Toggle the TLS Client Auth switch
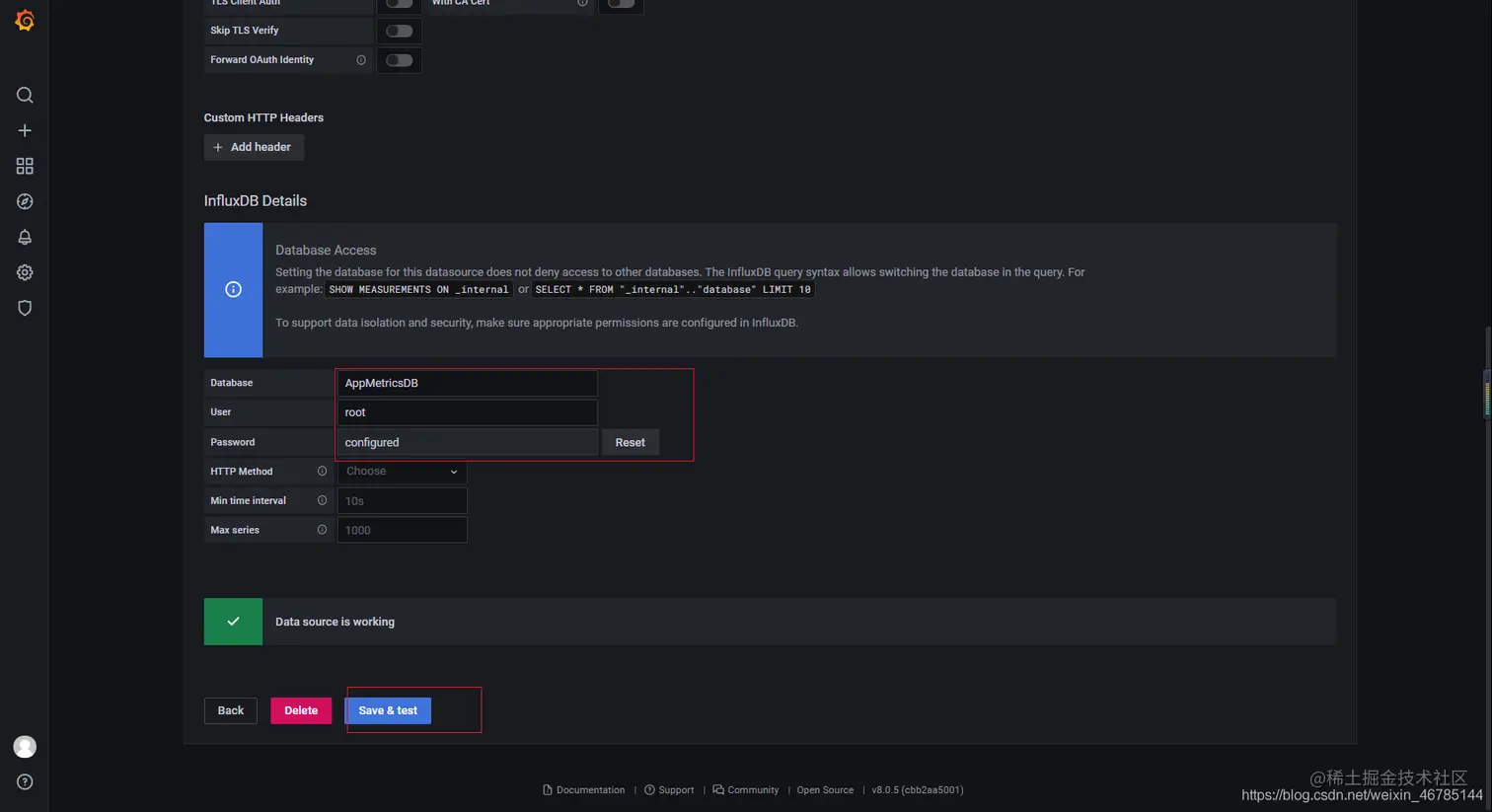Image resolution: width=1492 pixels, height=812 pixels. pyautogui.click(x=400, y=3)
